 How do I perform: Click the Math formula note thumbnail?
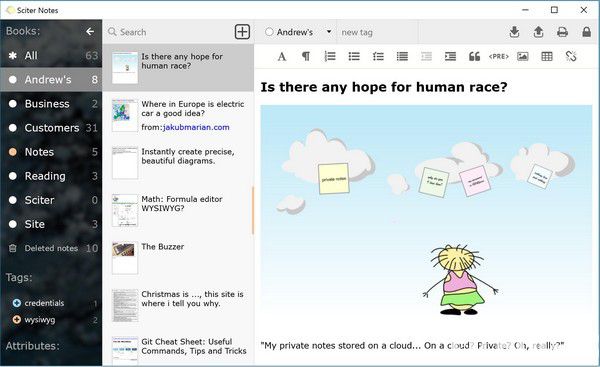tap(125, 210)
